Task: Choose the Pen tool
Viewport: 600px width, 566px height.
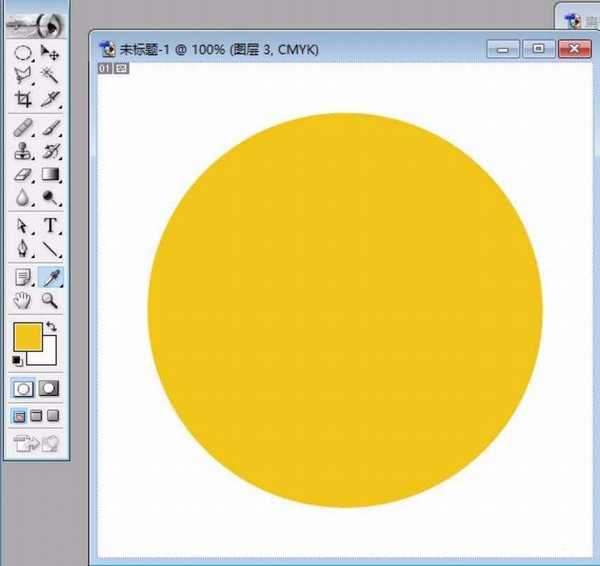Action: pos(22,250)
